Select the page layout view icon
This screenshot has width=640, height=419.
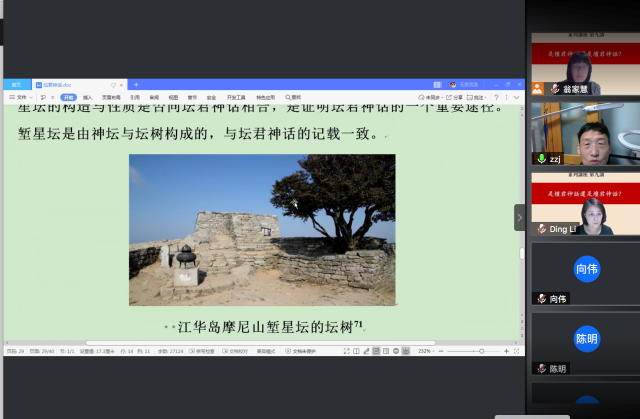(376, 351)
